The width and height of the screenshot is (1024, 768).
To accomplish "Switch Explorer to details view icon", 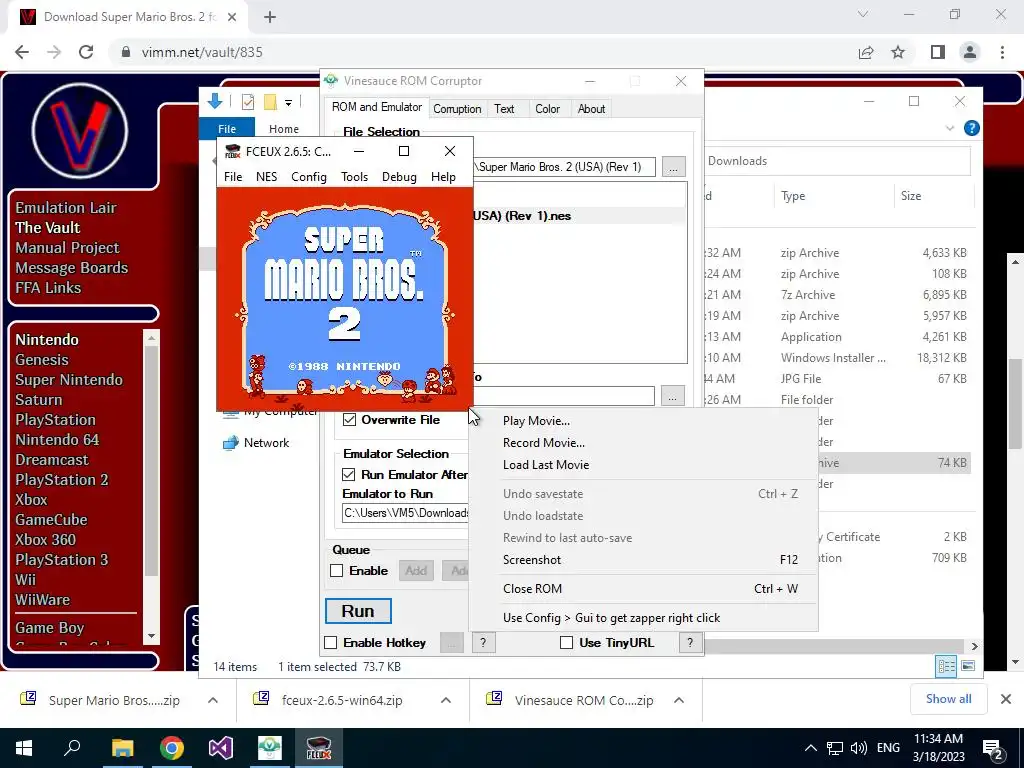I will (x=946, y=666).
